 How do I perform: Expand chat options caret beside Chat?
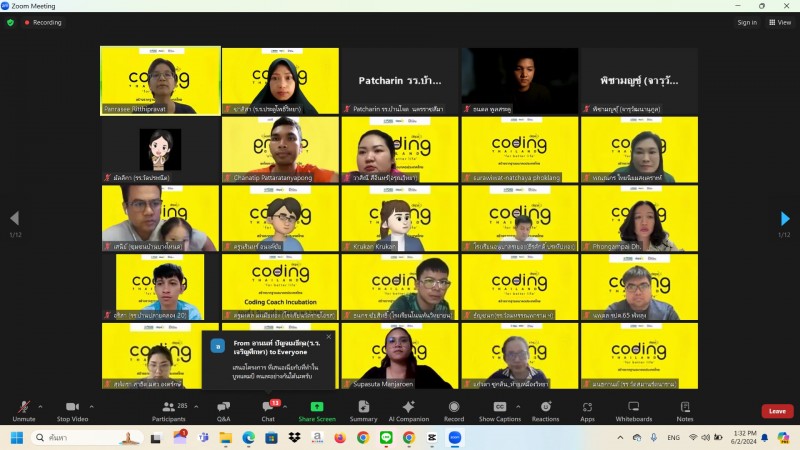pyautogui.click(x=285, y=407)
